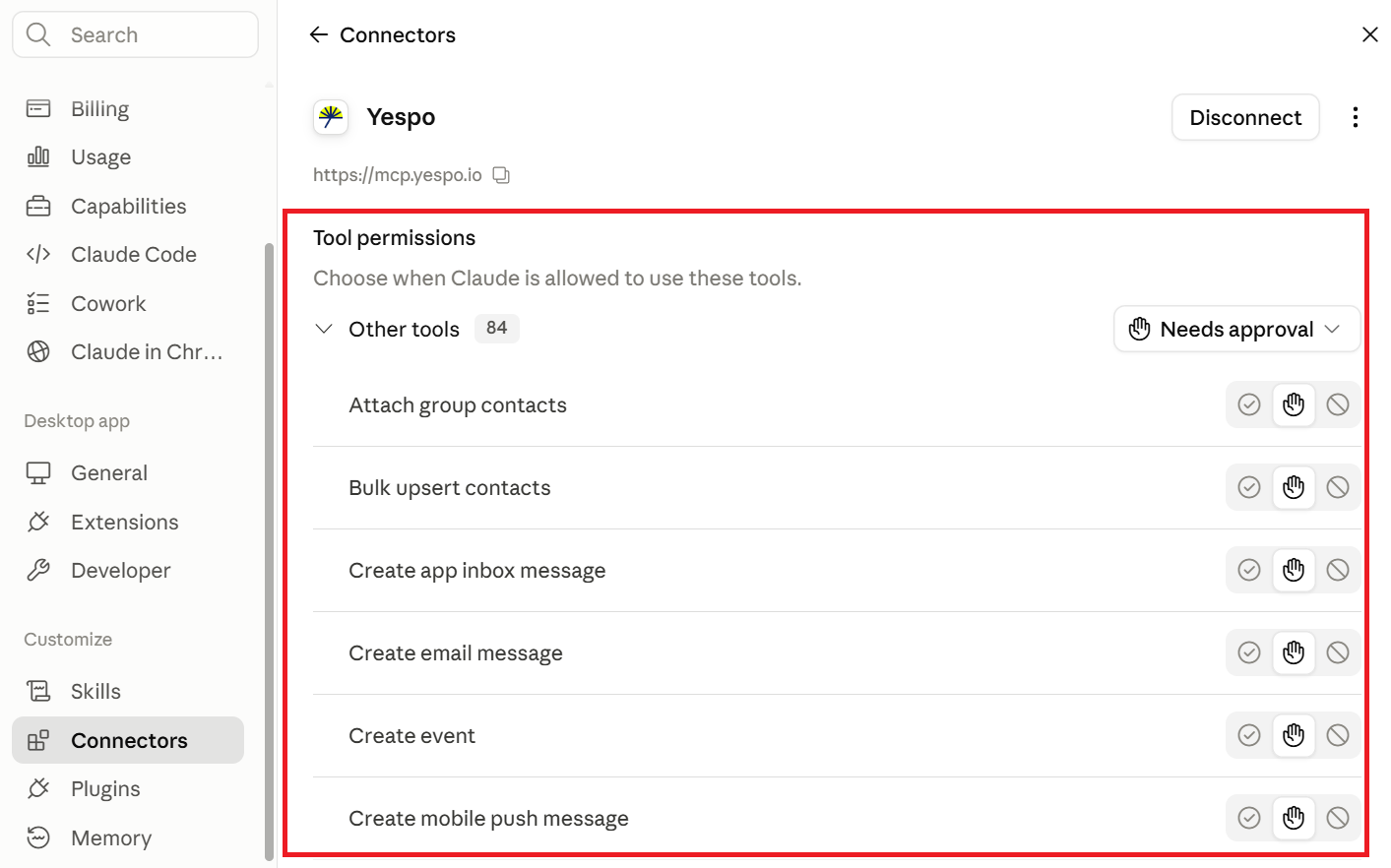Open the Extensions page

click(128, 522)
